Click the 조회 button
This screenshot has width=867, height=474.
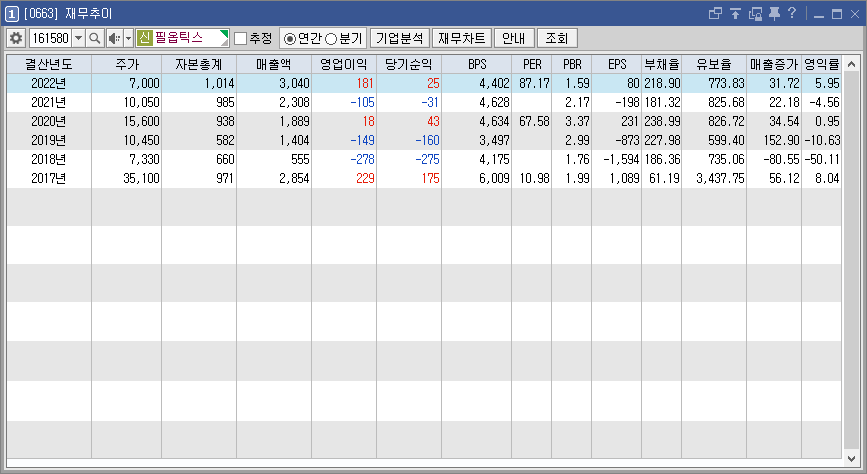557,38
